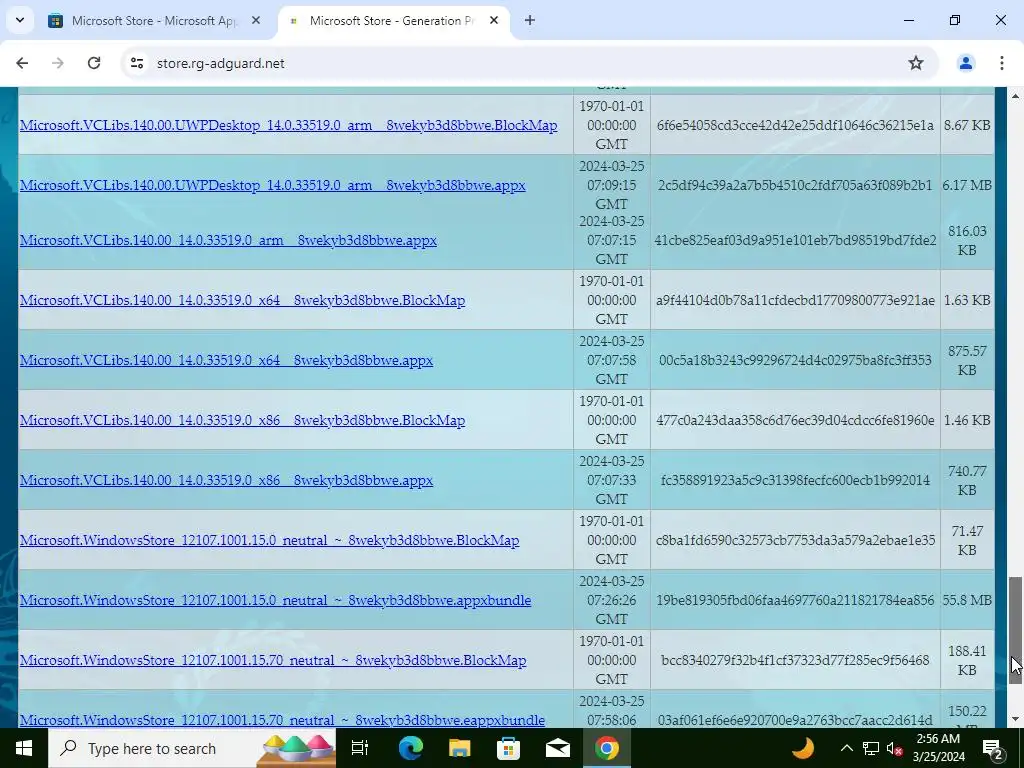Download WindowsStore 12107.1001.15.0 appxbundle link
The width and height of the screenshot is (1024, 768).
275,600
